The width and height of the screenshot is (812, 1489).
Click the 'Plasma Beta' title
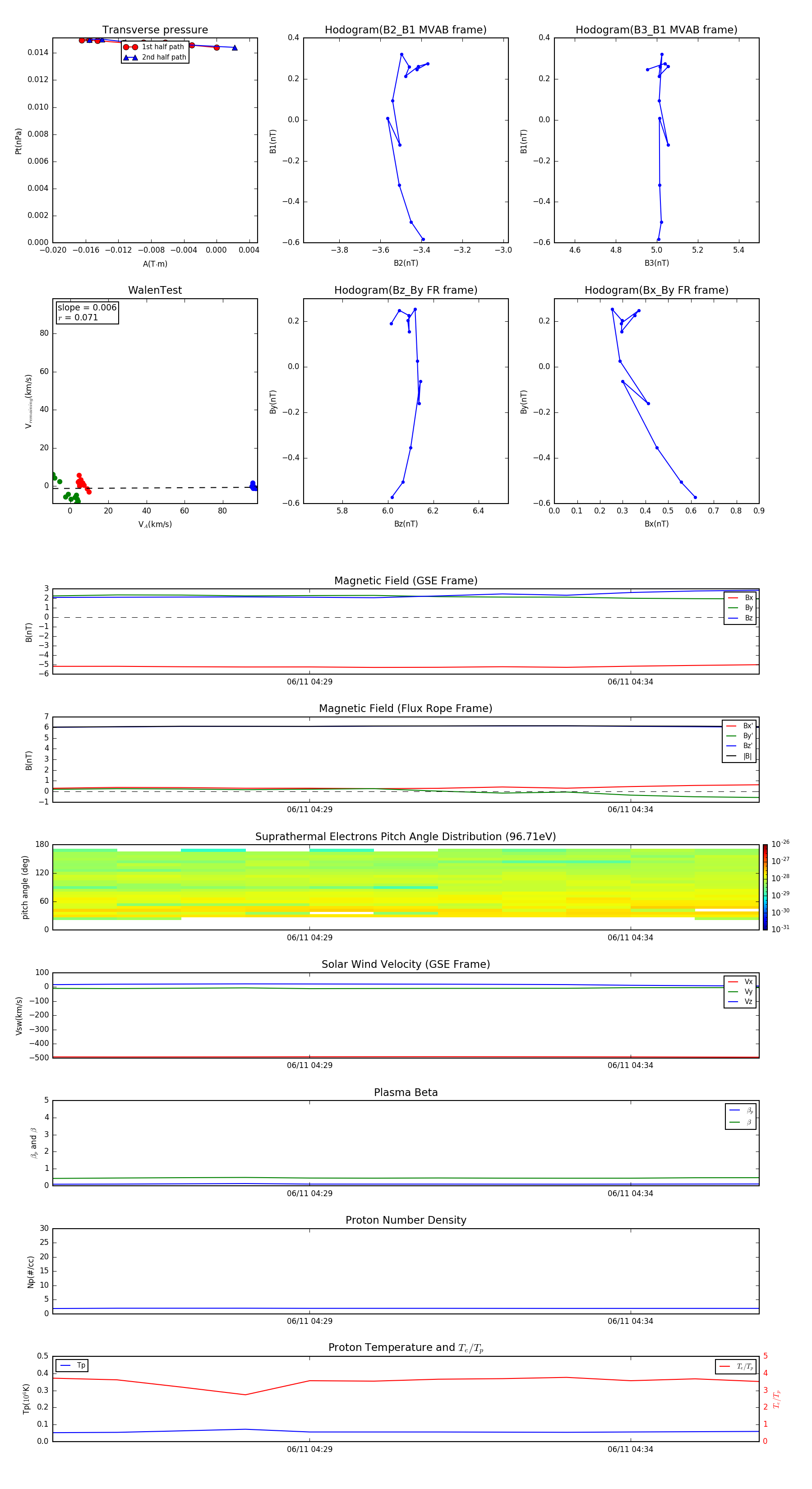coord(406,1092)
